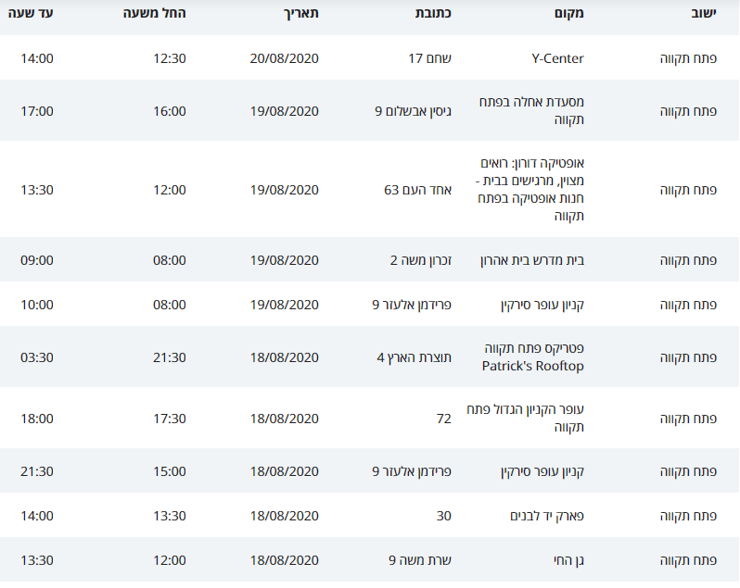Select the 'אופטיקה דורון' place cell
The width and height of the screenshot is (740, 588).
530,189
